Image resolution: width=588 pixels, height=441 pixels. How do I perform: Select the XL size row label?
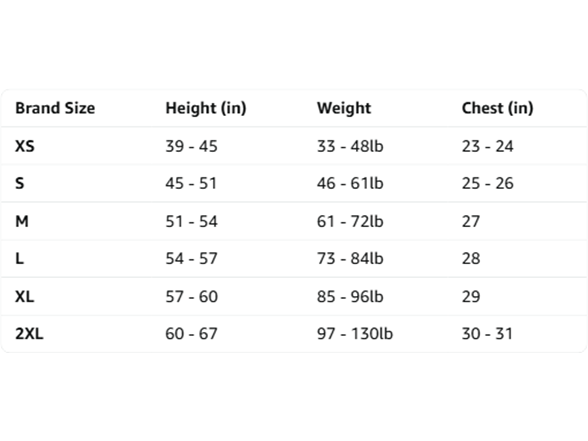[25, 297]
